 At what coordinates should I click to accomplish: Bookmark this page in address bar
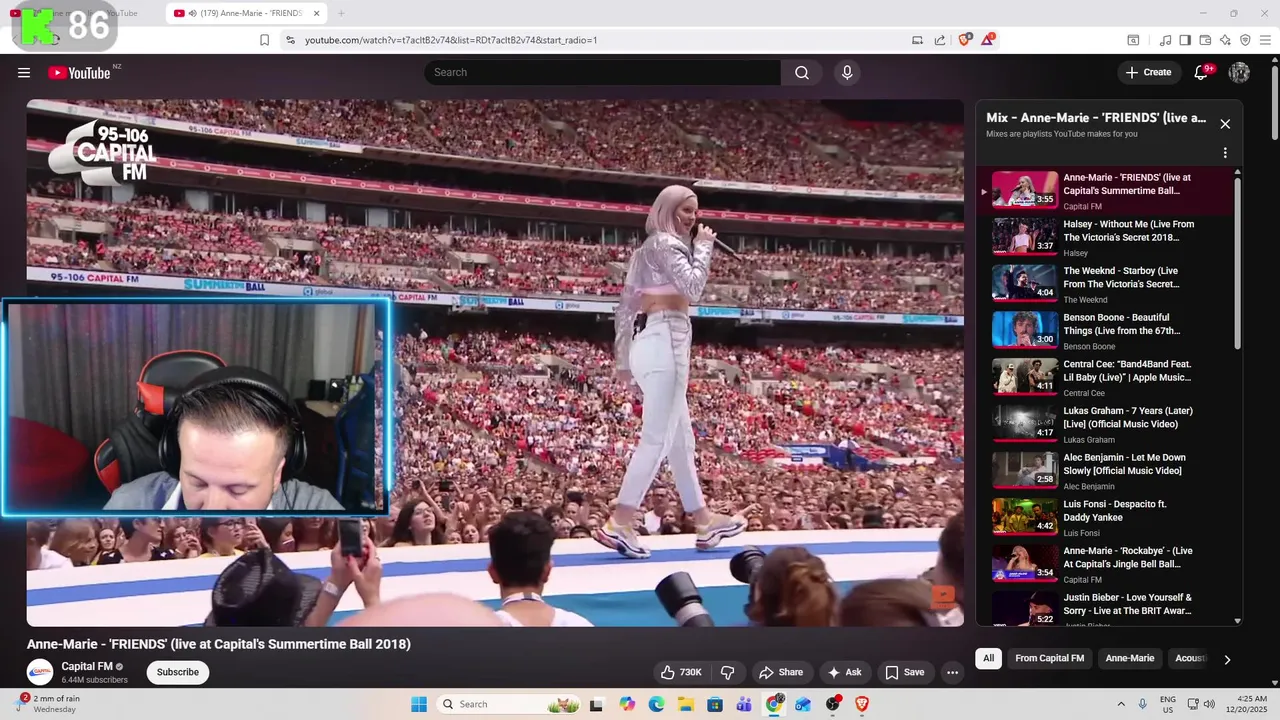(264, 40)
